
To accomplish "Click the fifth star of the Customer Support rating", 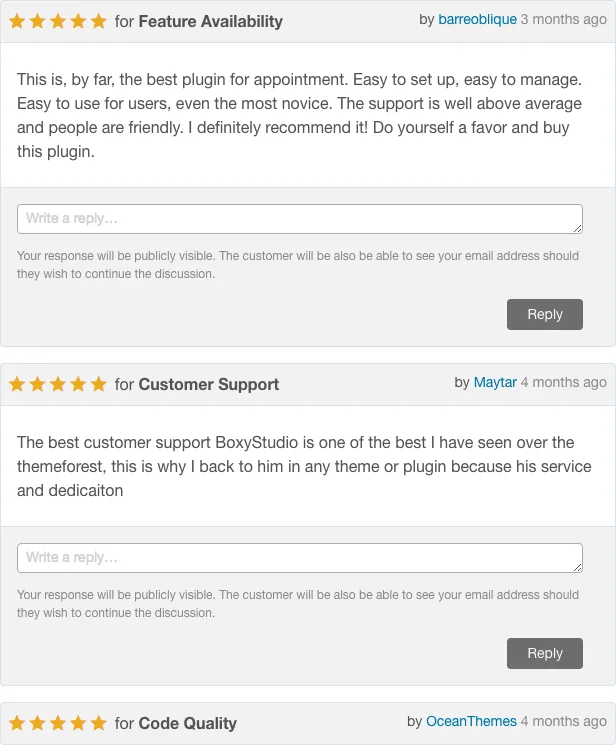I will pyautogui.click(x=98, y=384).
